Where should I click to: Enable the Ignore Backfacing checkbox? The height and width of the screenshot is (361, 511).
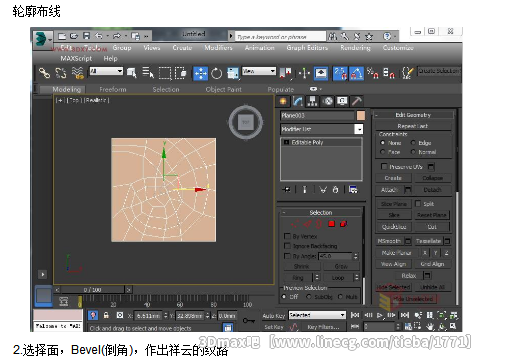click(287, 246)
